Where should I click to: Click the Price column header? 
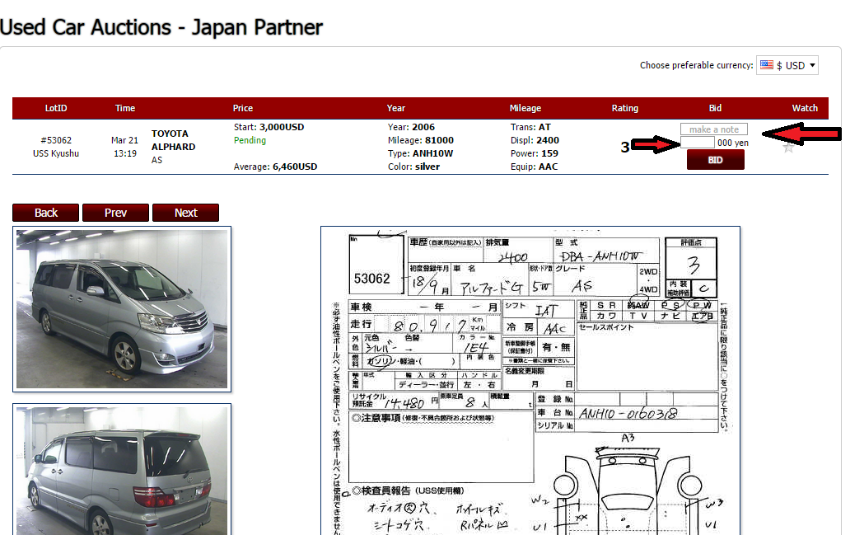(243, 108)
